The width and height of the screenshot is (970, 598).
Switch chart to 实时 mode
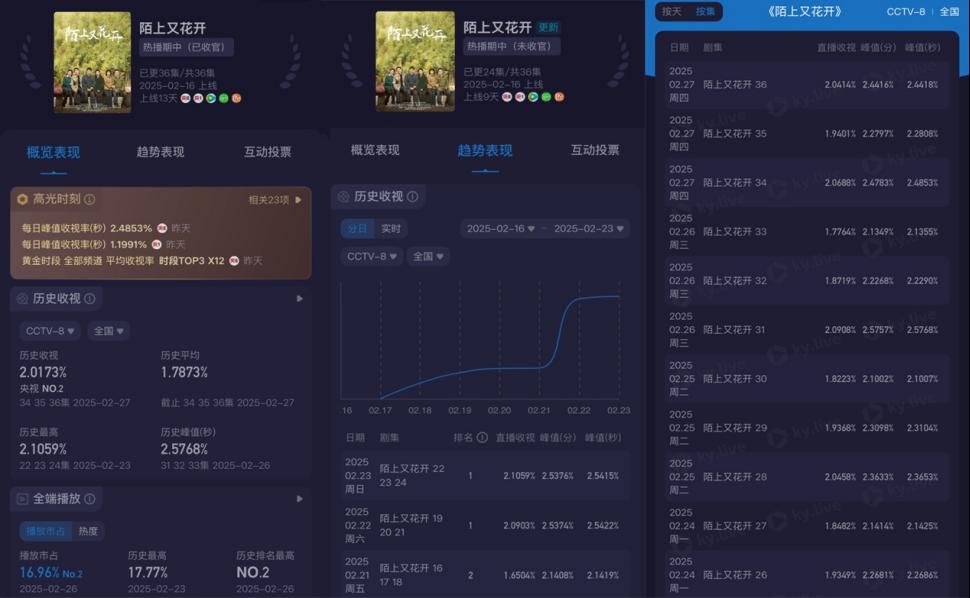390,229
